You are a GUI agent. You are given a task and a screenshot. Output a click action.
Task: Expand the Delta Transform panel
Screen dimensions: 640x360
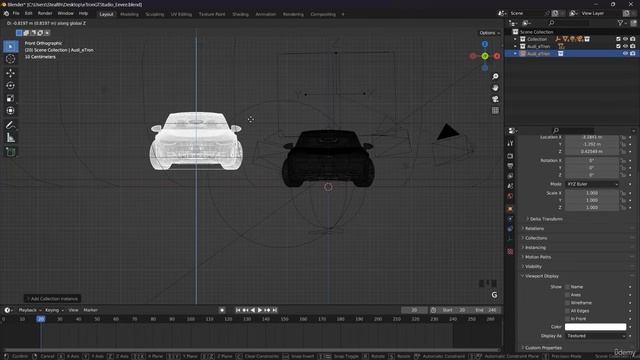click(546, 219)
